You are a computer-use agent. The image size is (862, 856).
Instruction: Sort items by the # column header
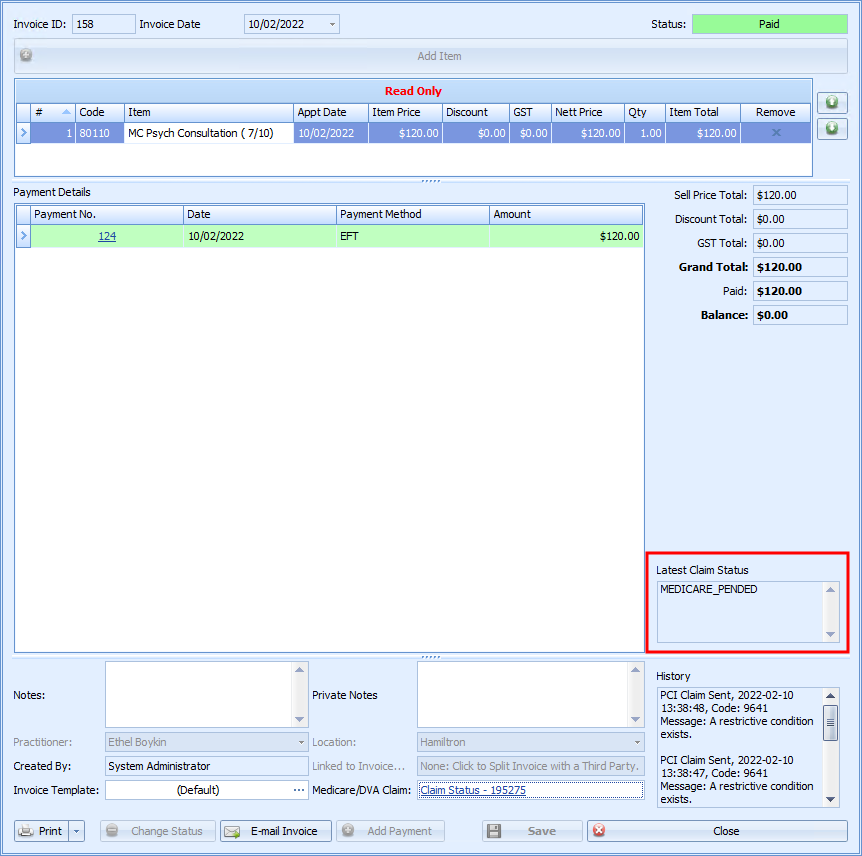(52, 112)
